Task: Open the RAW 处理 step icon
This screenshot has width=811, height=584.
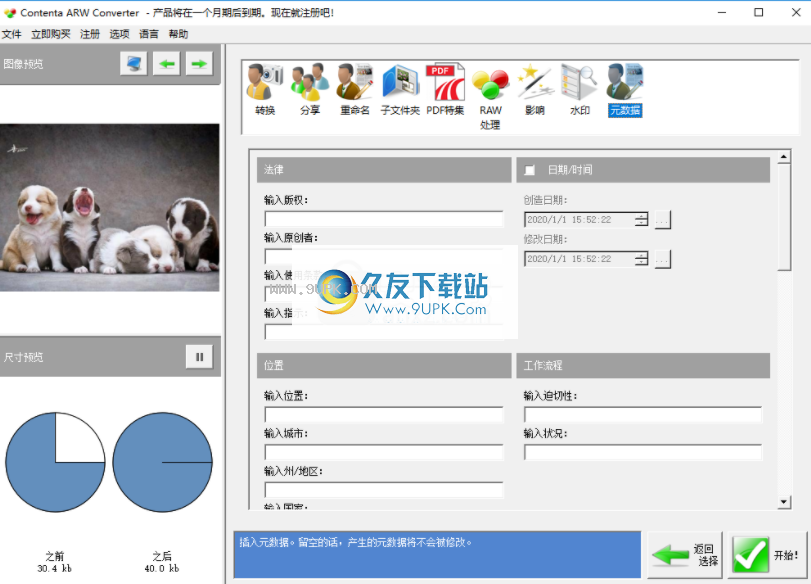Action: click(x=490, y=97)
